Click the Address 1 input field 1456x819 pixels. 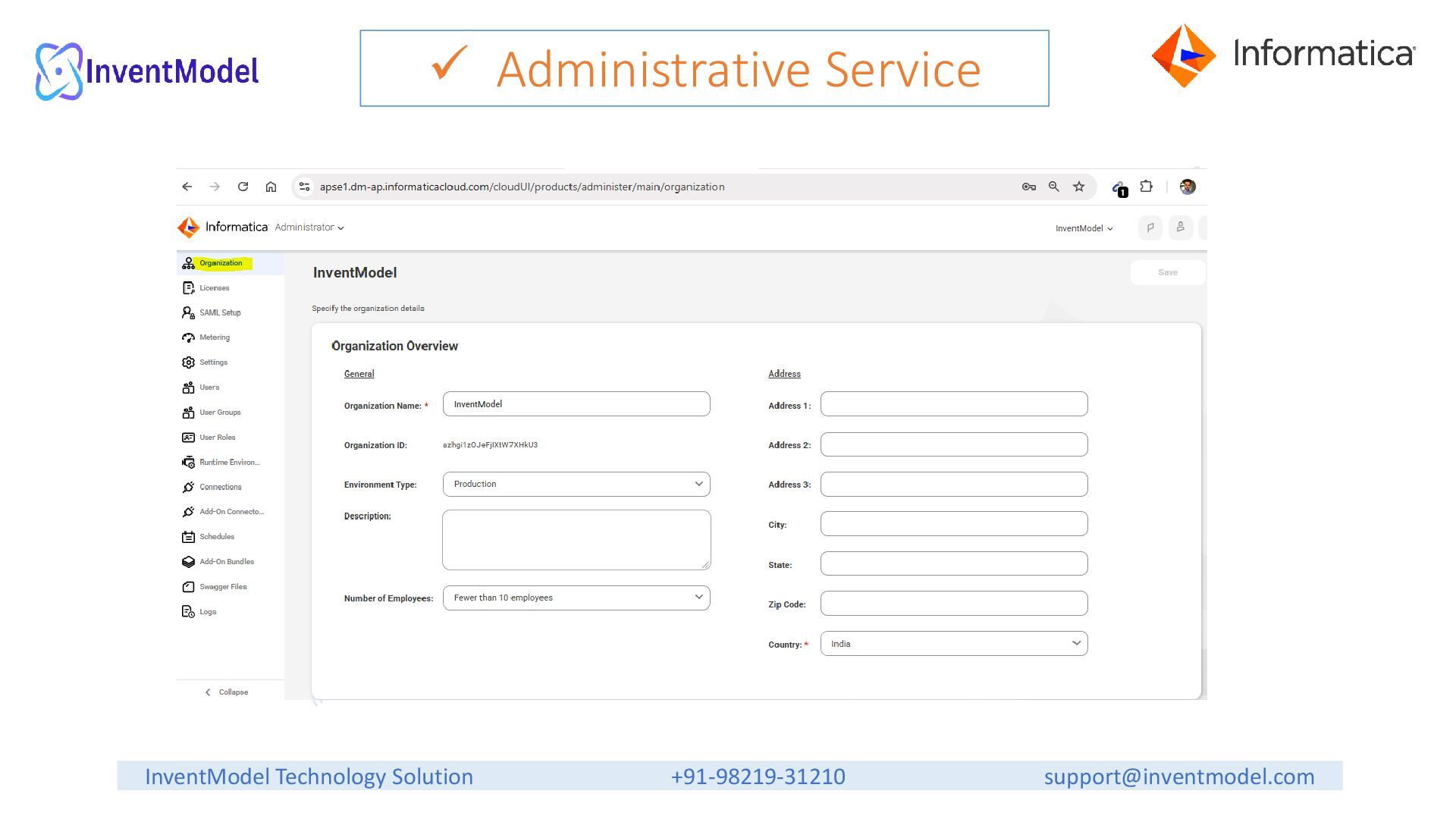pyautogui.click(x=954, y=404)
